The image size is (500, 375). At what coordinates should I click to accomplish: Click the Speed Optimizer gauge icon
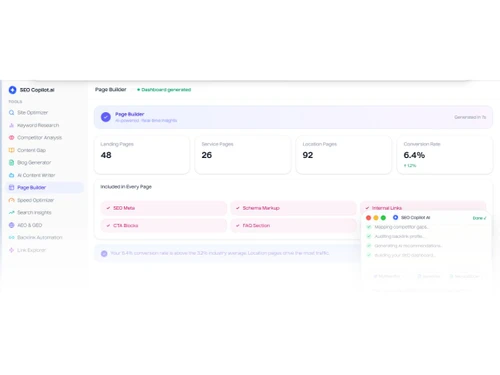(11, 200)
